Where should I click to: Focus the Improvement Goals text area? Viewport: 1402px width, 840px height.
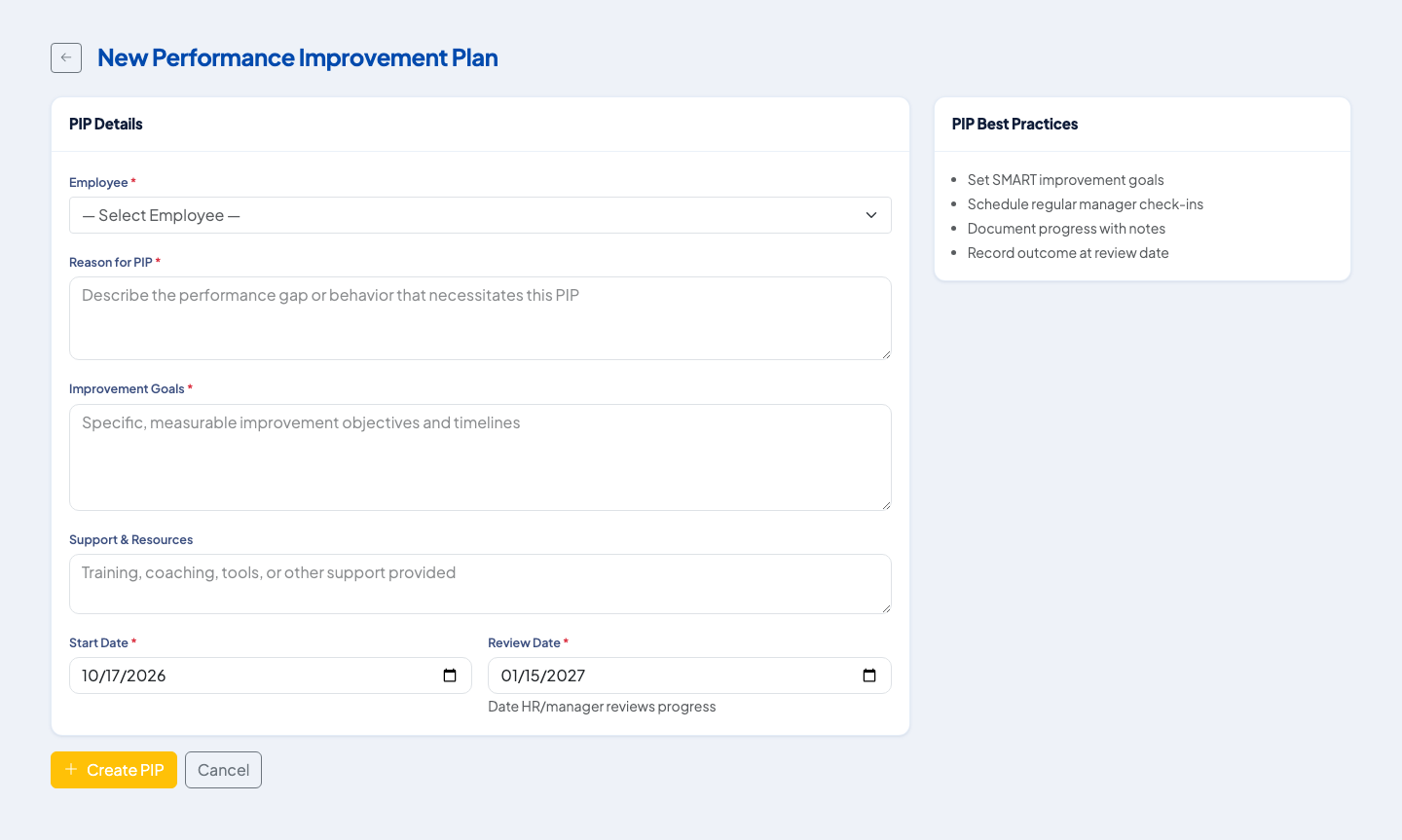click(480, 457)
